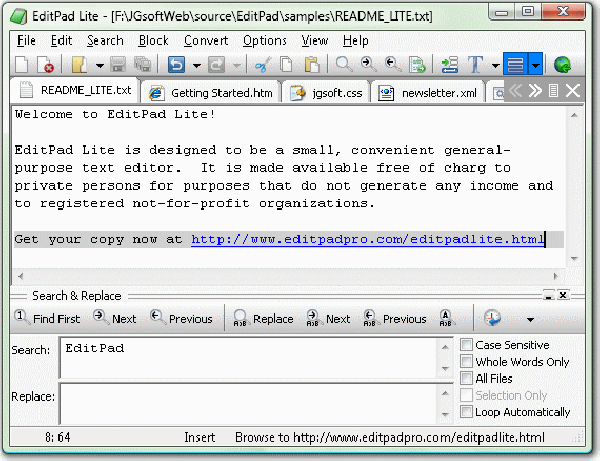Viewport: 600px width, 461px height.
Task: Click the Font icon with the letter T
Action: click(x=476, y=64)
